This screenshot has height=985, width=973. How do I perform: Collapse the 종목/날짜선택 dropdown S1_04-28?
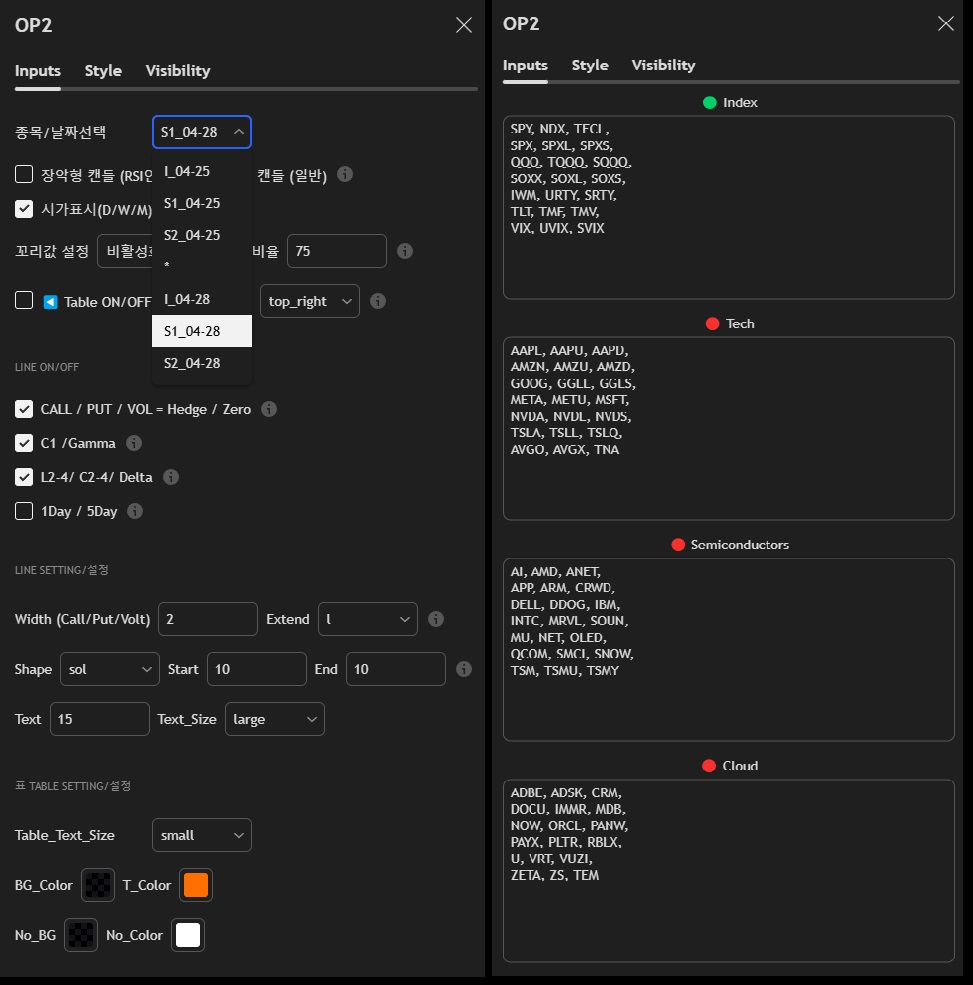202,132
